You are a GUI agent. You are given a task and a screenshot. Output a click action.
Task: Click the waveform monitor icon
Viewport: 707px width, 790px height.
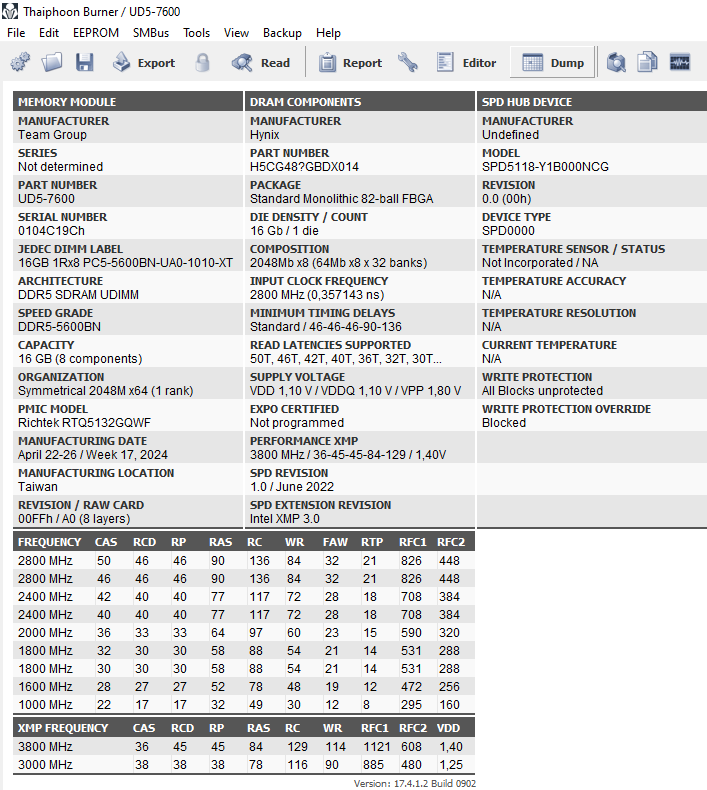pyautogui.click(x=680, y=62)
